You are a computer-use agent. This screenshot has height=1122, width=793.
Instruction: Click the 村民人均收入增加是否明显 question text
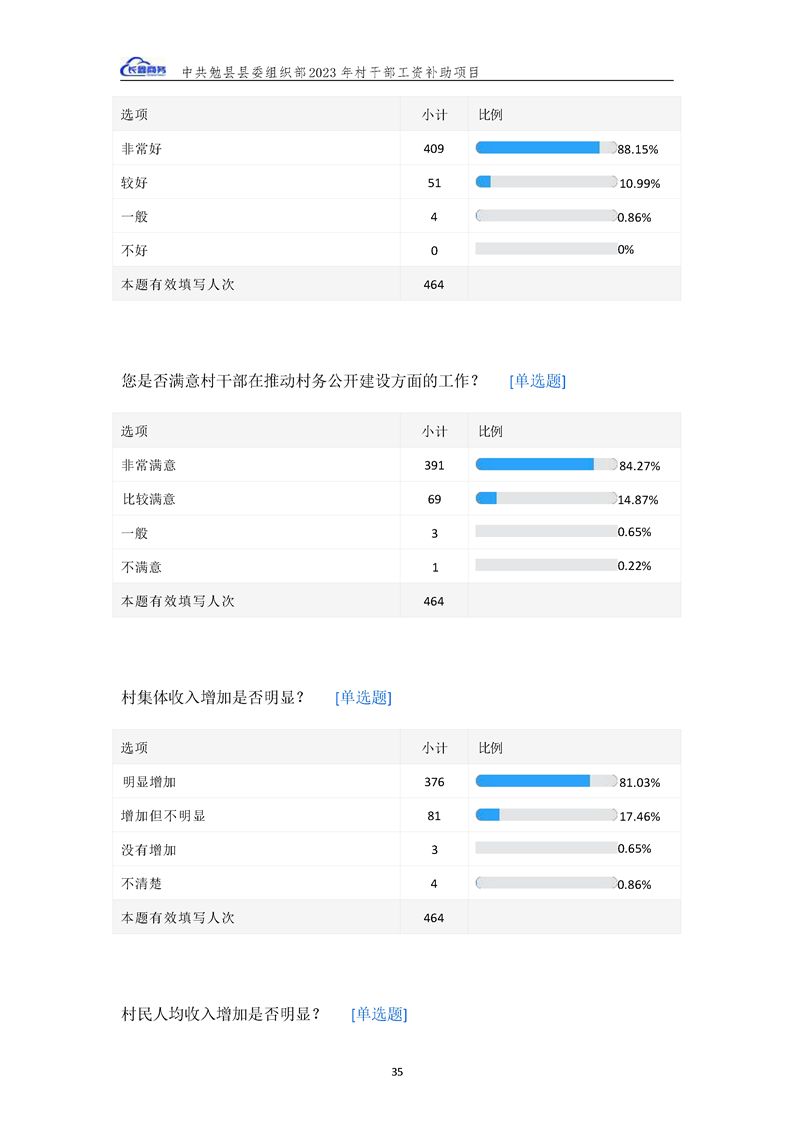pos(220,1014)
